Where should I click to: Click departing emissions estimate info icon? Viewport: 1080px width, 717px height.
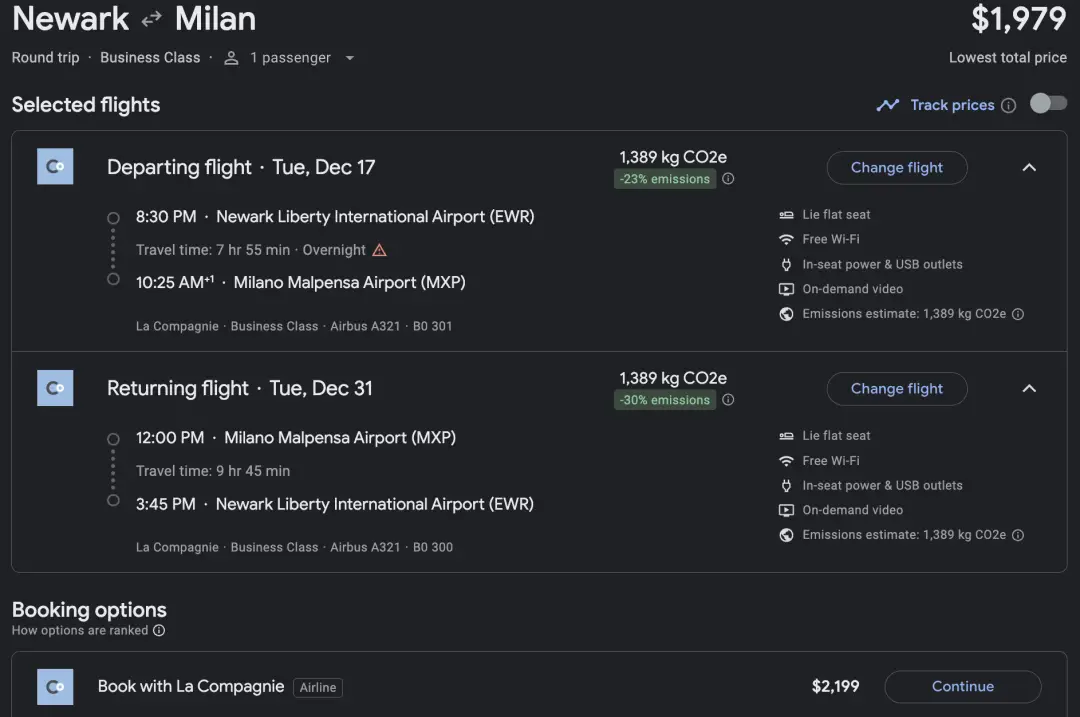click(1018, 314)
